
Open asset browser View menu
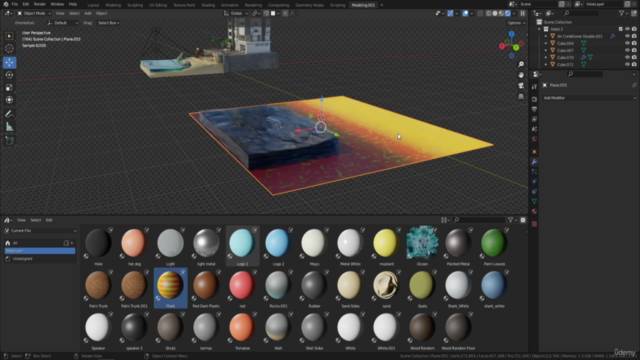(21, 220)
